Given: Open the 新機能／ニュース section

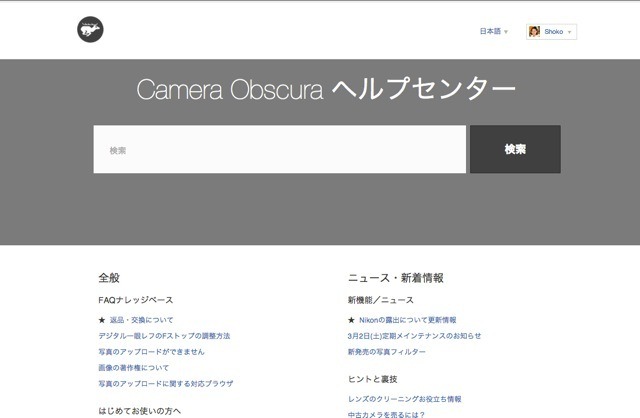Looking at the screenshot, I should coord(380,300).
